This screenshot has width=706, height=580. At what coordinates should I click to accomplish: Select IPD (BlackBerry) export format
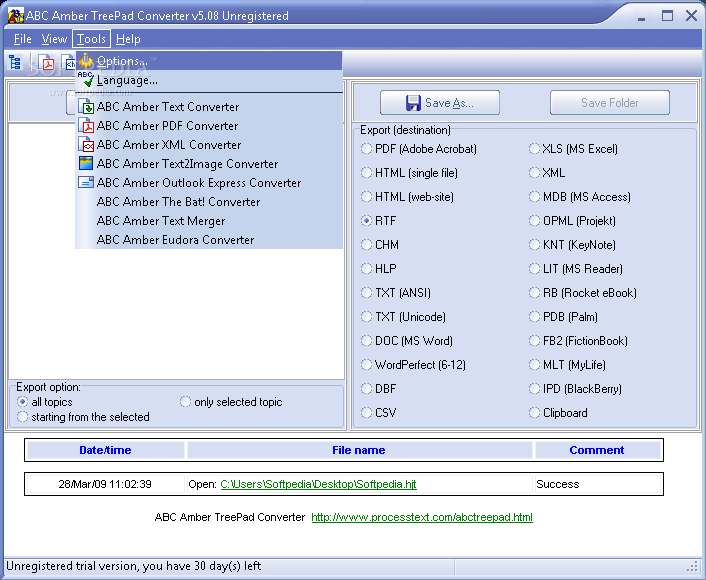point(575,389)
